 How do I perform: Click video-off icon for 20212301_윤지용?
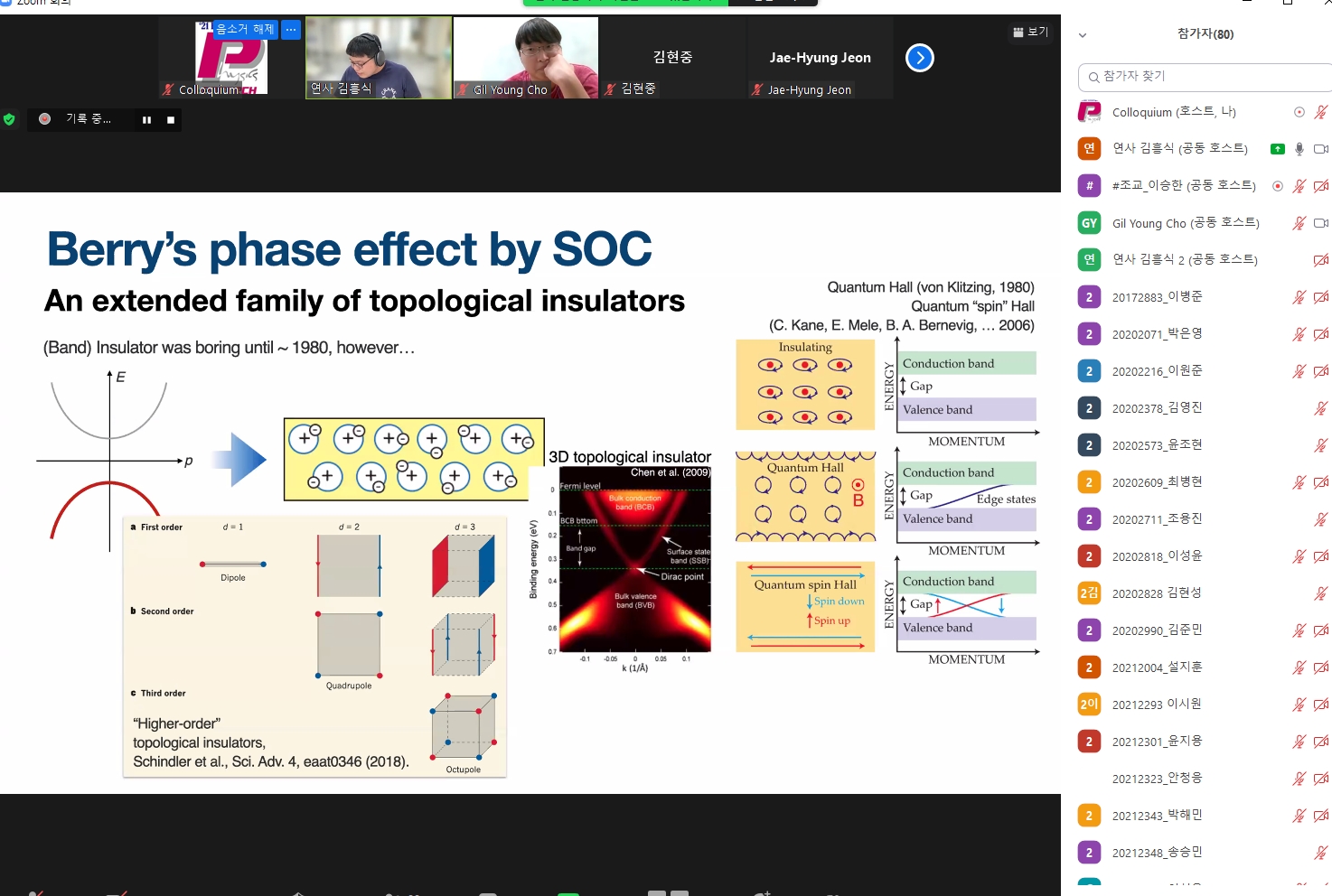click(x=1320, y=742)
